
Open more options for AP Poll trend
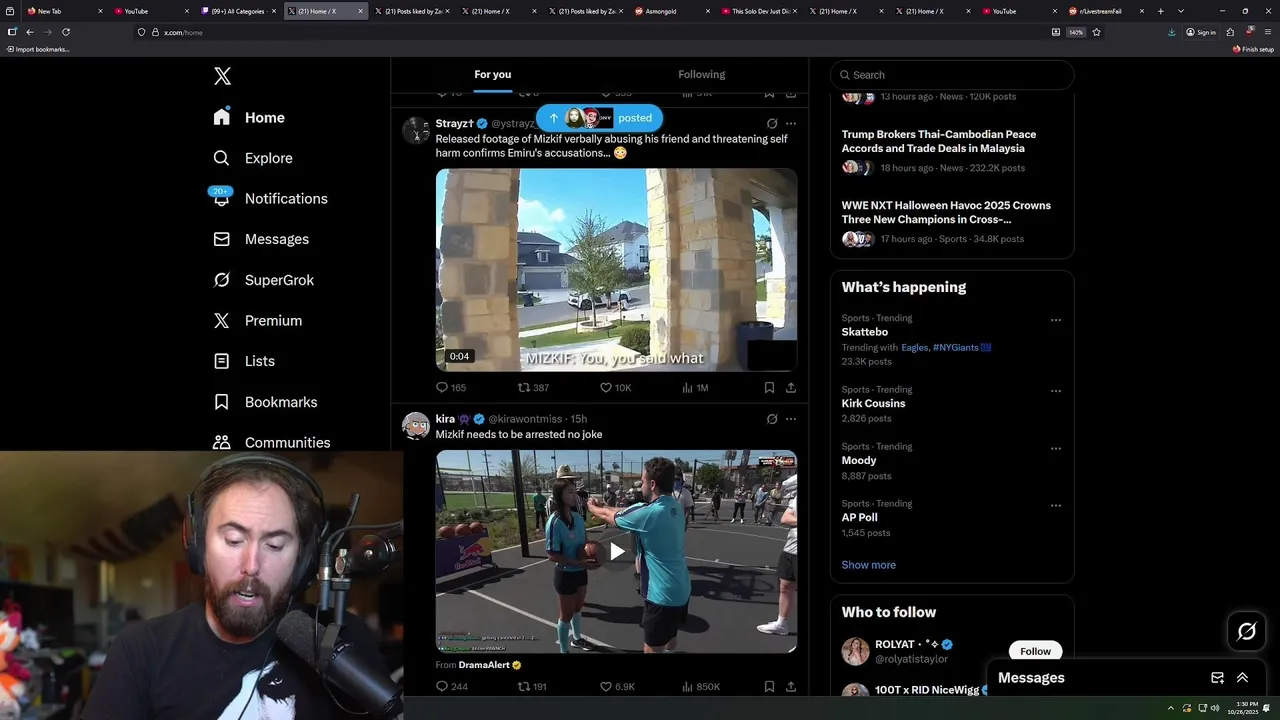click(x=1056, y=505)
